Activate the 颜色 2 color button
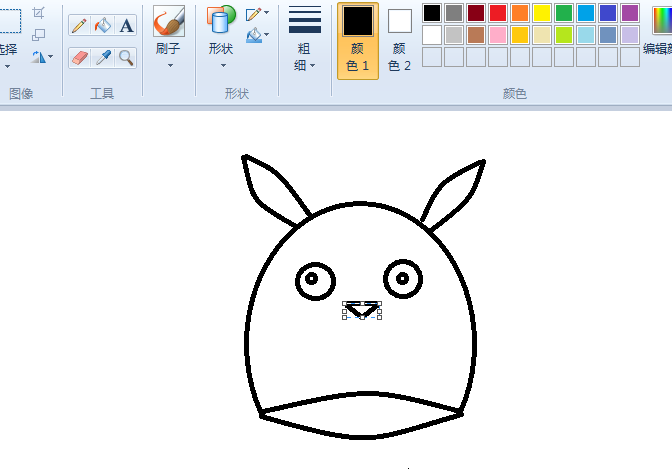 [x=399, y=41]
